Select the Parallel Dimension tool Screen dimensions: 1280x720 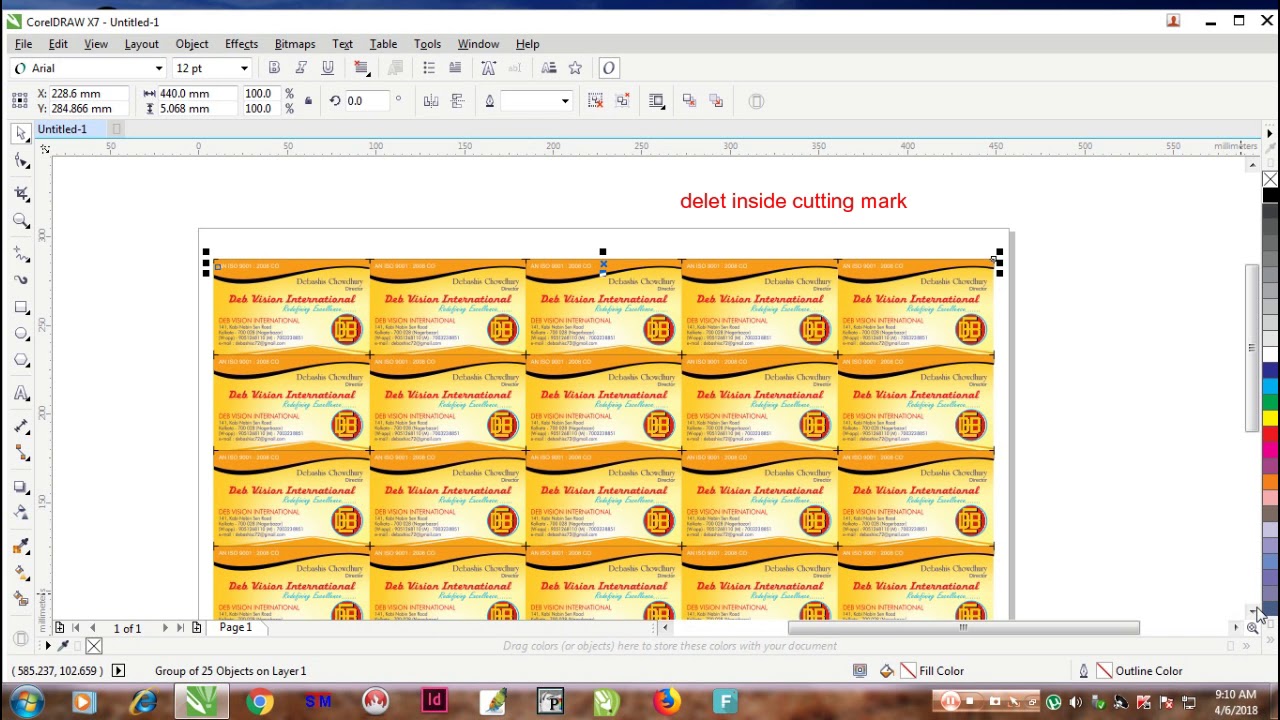tap(21, 426)
